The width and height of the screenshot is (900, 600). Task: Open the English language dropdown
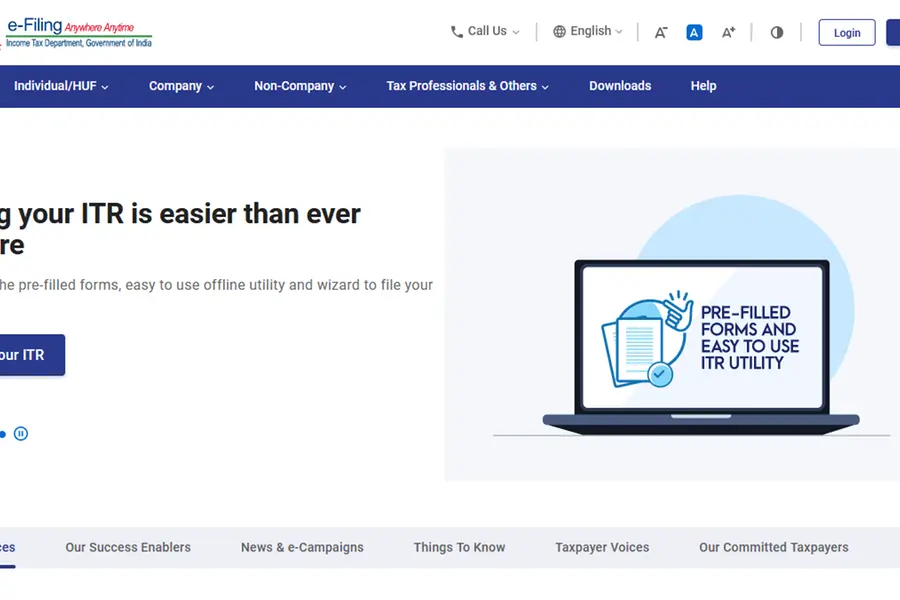(588, 32)
